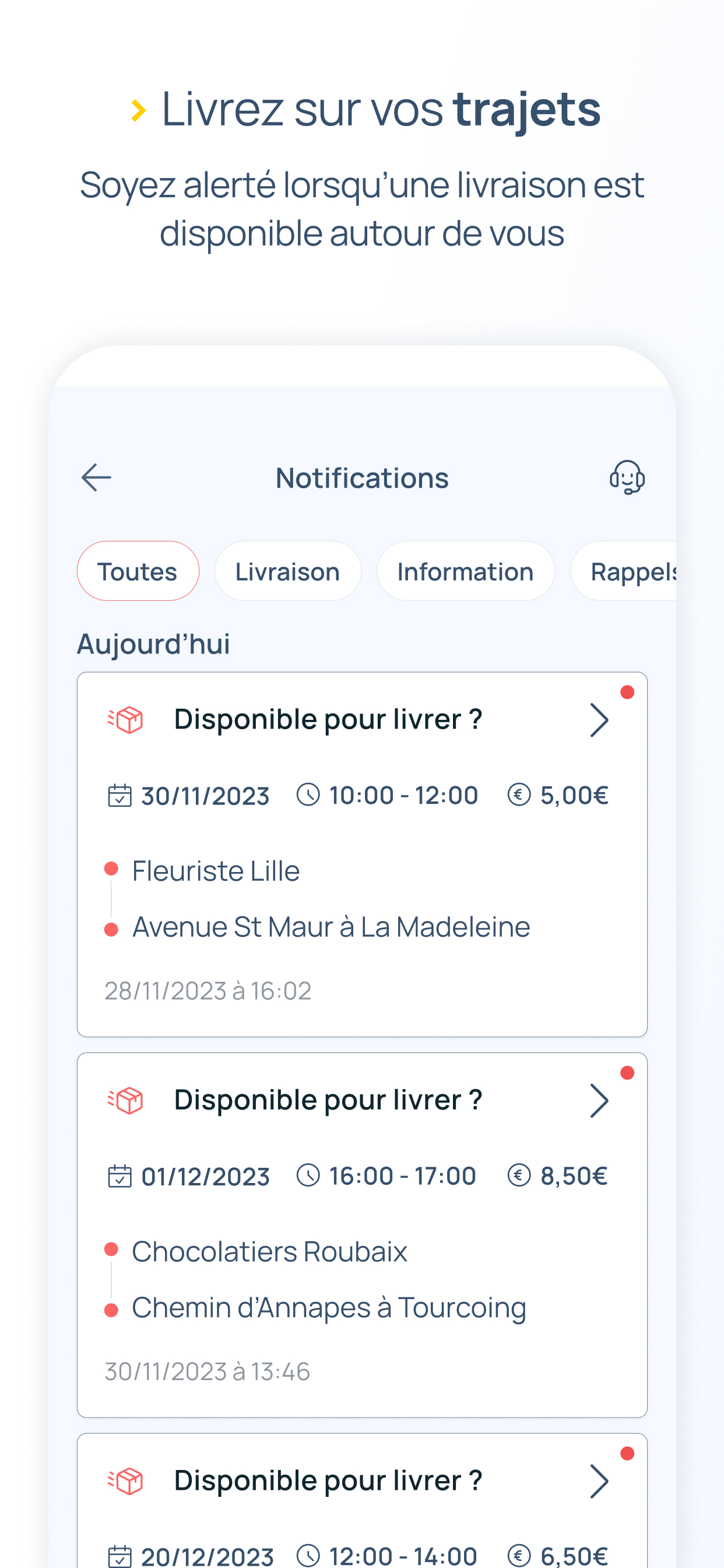Tap the clock icon beside 16:00 - 17:00
The height and width of the screenshot is (1568, 724).
coord(308,1175)
